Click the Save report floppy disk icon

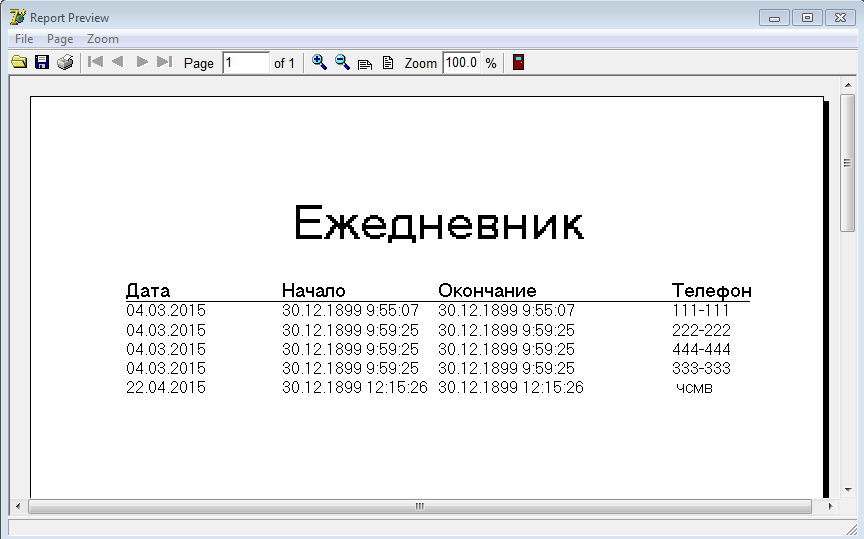(42, 62)
